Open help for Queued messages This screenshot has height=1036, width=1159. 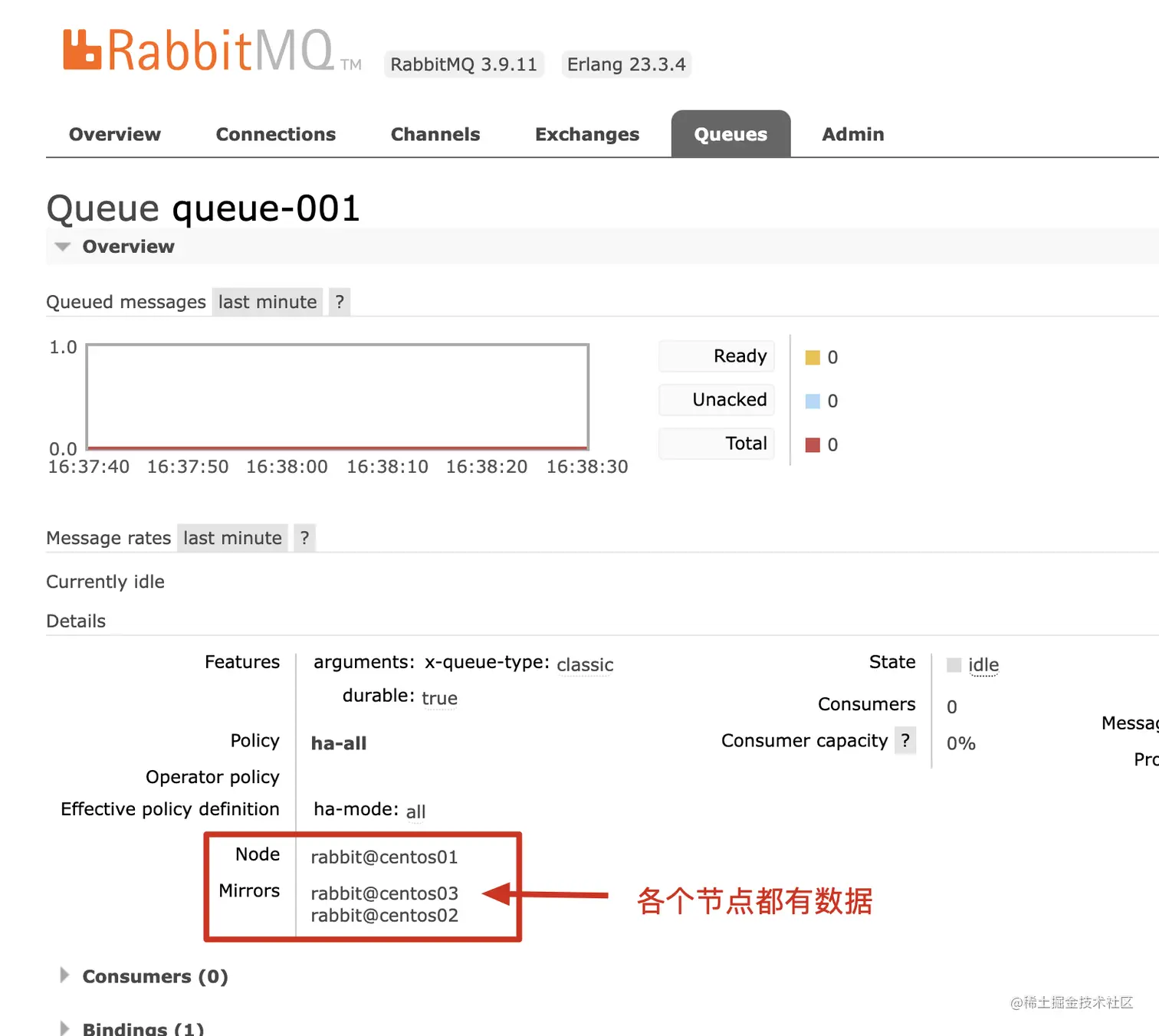point(340,302)
